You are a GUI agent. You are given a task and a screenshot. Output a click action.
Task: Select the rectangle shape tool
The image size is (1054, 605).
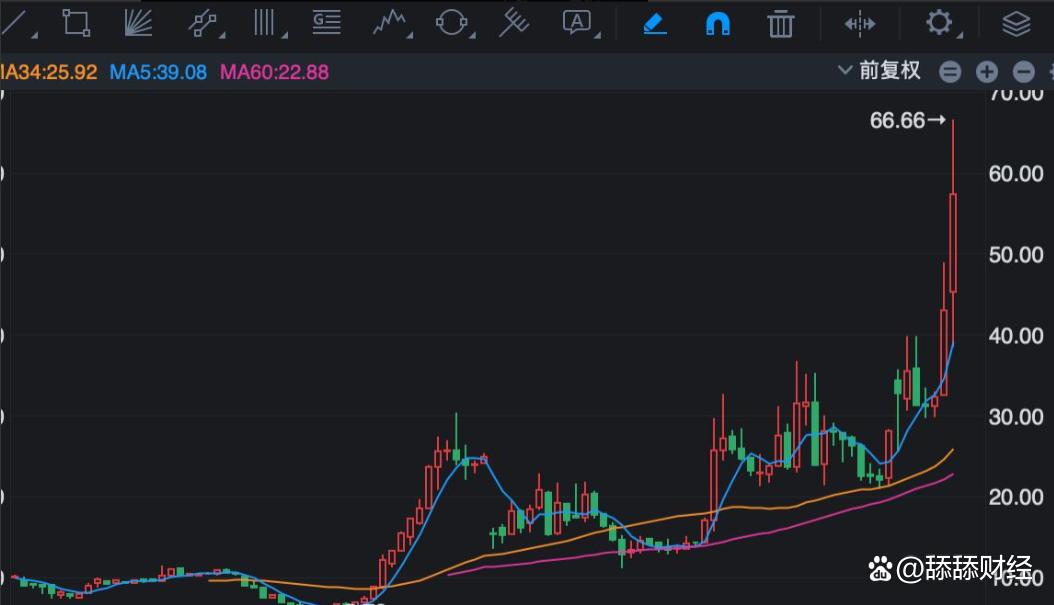75,23
